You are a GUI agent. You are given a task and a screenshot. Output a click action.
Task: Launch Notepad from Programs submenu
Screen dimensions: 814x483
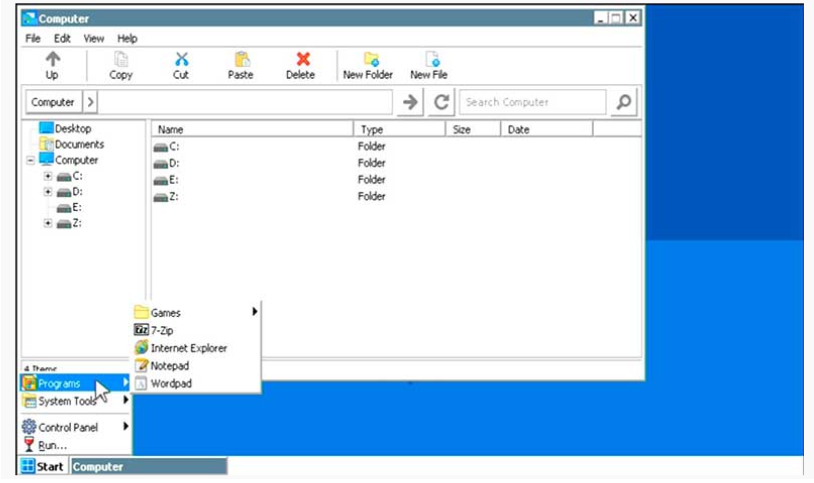pos(169,366)
